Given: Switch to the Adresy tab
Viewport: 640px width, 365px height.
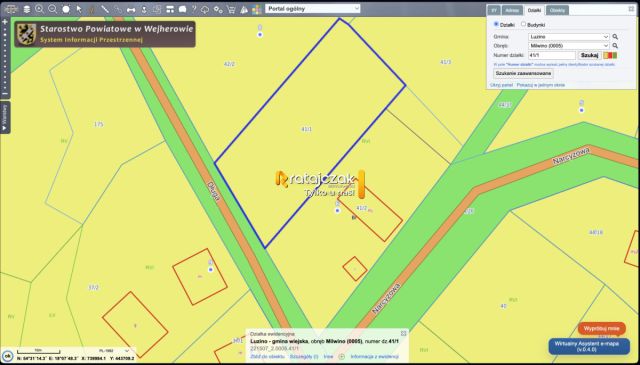Looking at the screenshot, I should point(512,10).
